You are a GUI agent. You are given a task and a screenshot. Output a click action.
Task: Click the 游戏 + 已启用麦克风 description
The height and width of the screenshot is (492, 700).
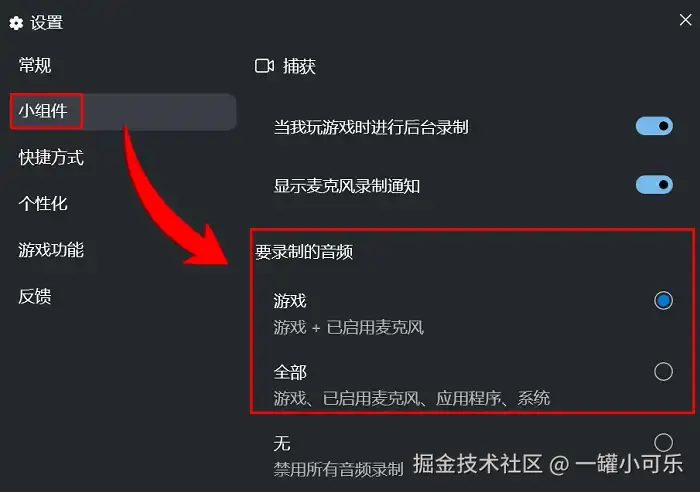pos(349,328)
